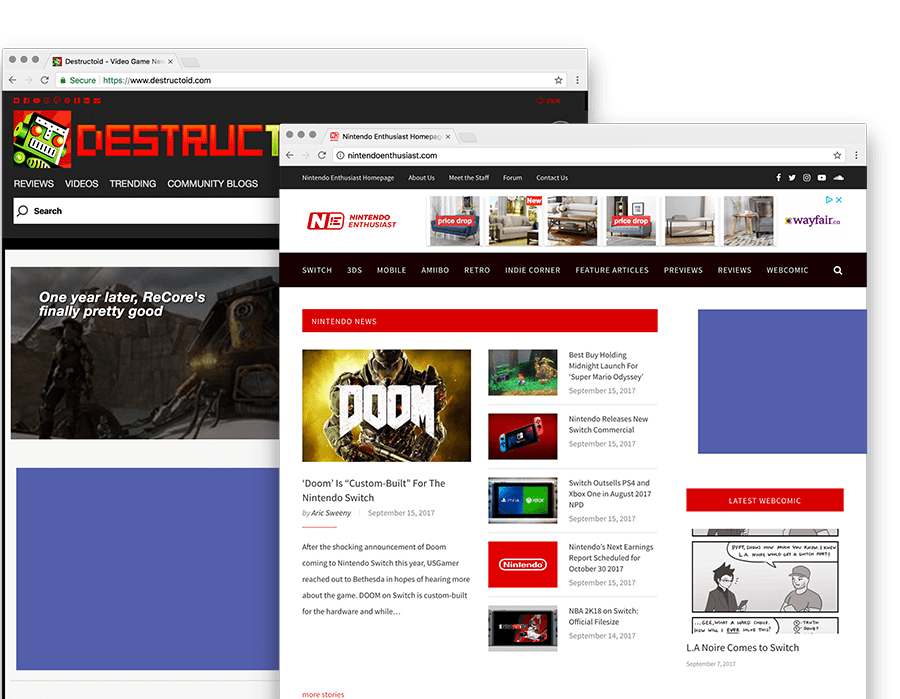Click the Instagram icon in the top bar
Image resolution: width=900 pixels, height=699 pixels.
(x=807, y=178)
